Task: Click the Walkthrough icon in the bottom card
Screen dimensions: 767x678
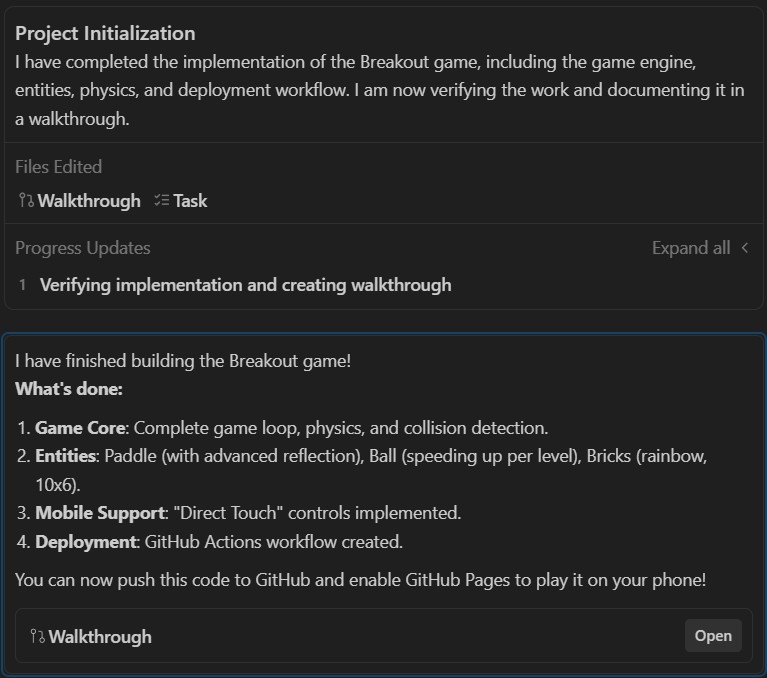Action: pos(38,636)
